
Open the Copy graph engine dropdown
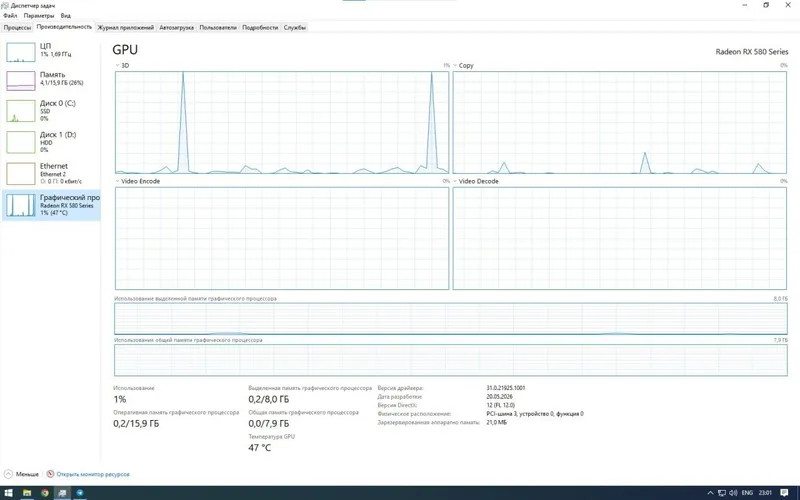coord(463,65)
